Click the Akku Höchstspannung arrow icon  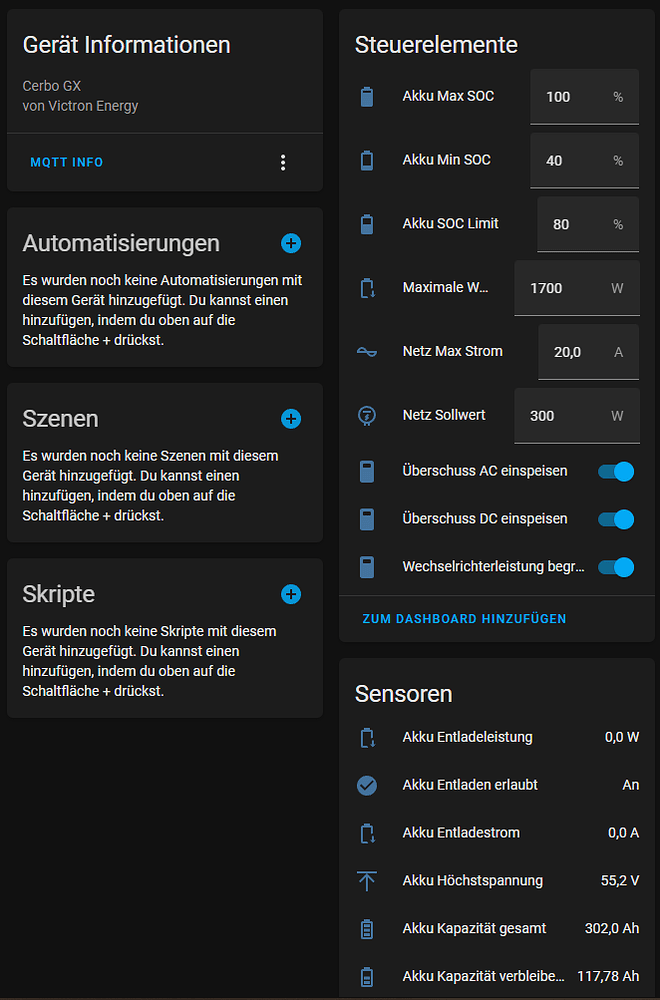point(367,881)
